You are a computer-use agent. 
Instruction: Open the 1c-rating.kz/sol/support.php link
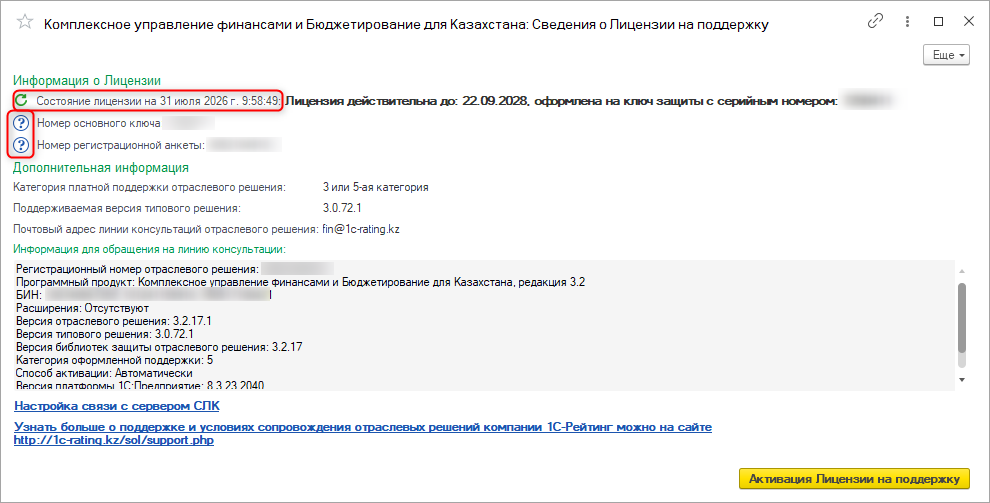pyautogui.click(x=114, y=441)
